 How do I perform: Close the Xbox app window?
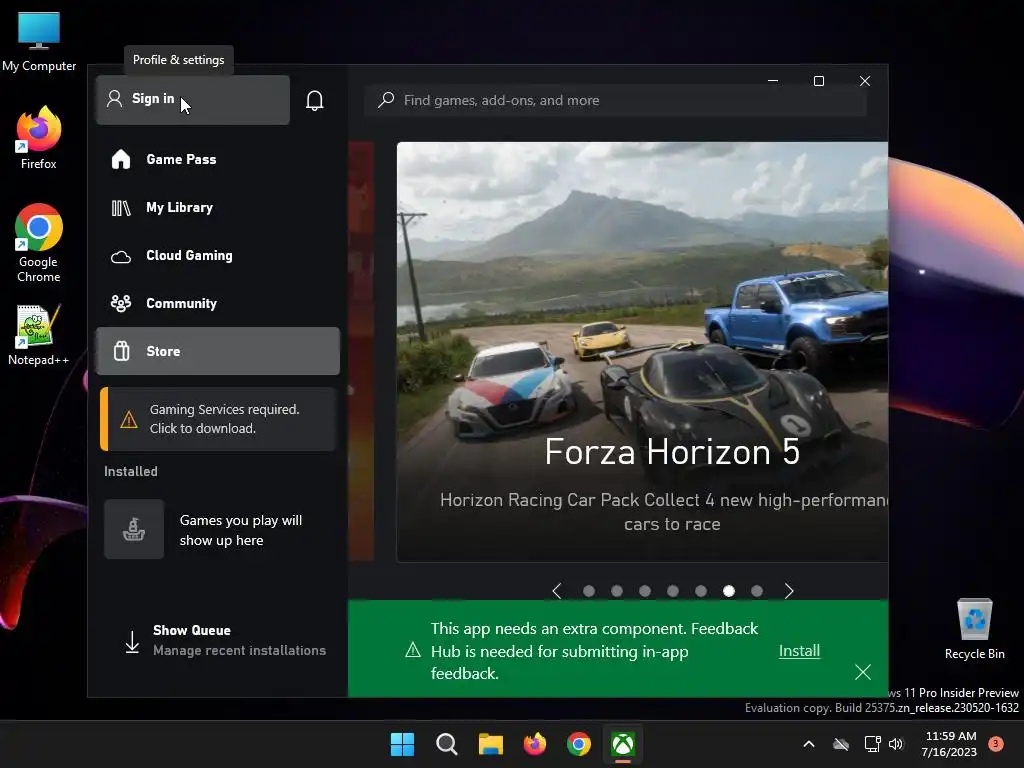[865, 81]
